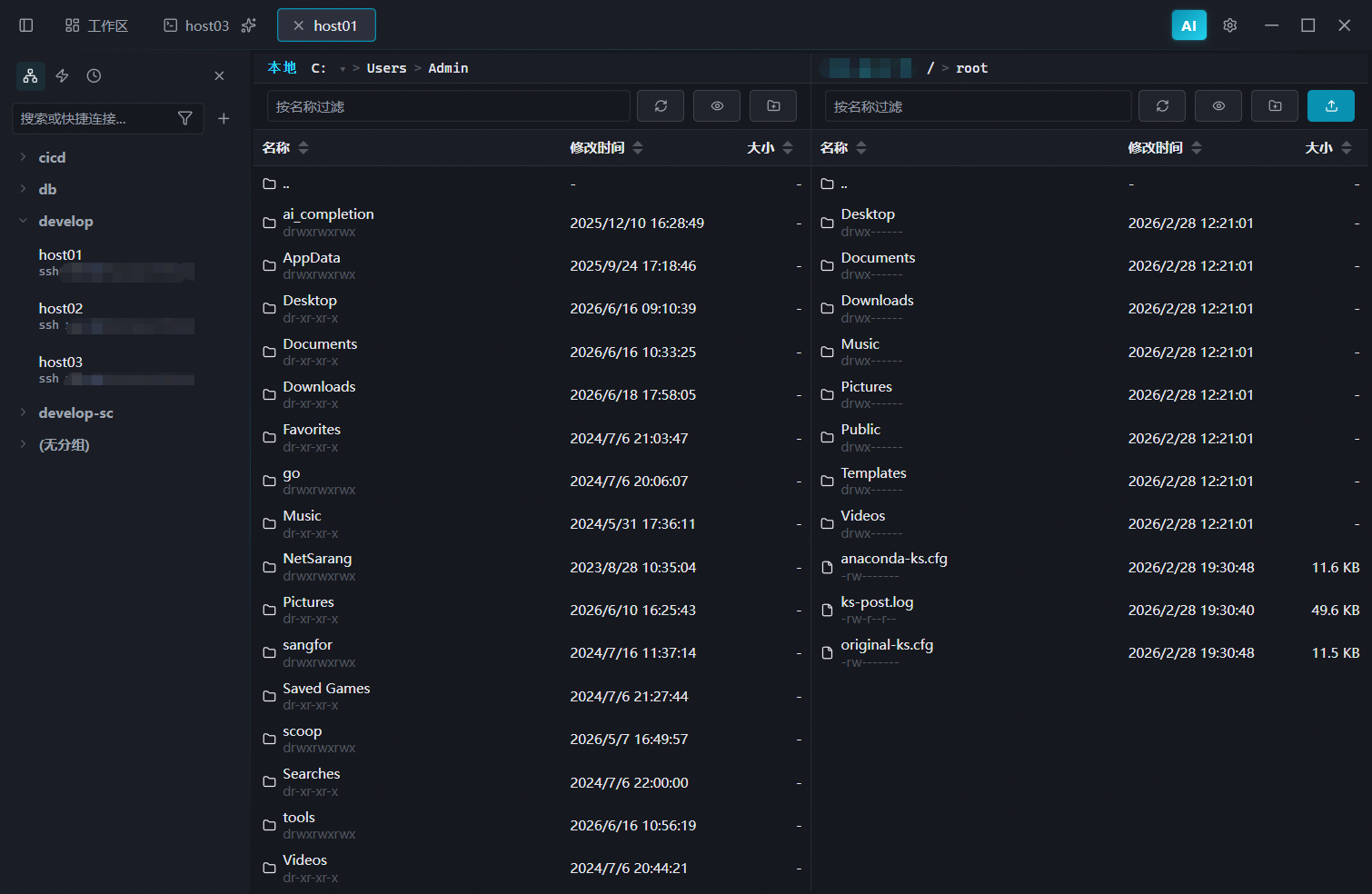Select the ks-post.log file
Viewport: 1372px width, 894px height.
[x=1090, y=610]
